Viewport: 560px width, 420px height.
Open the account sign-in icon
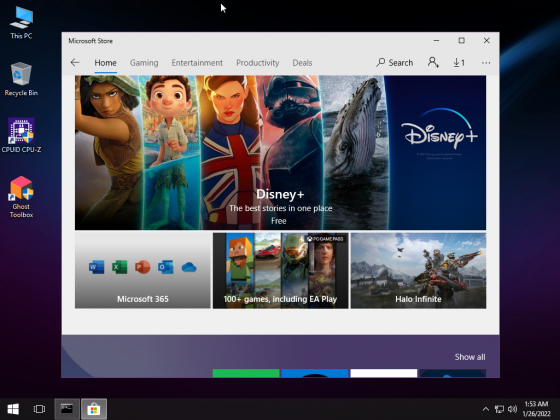point(433,63)
